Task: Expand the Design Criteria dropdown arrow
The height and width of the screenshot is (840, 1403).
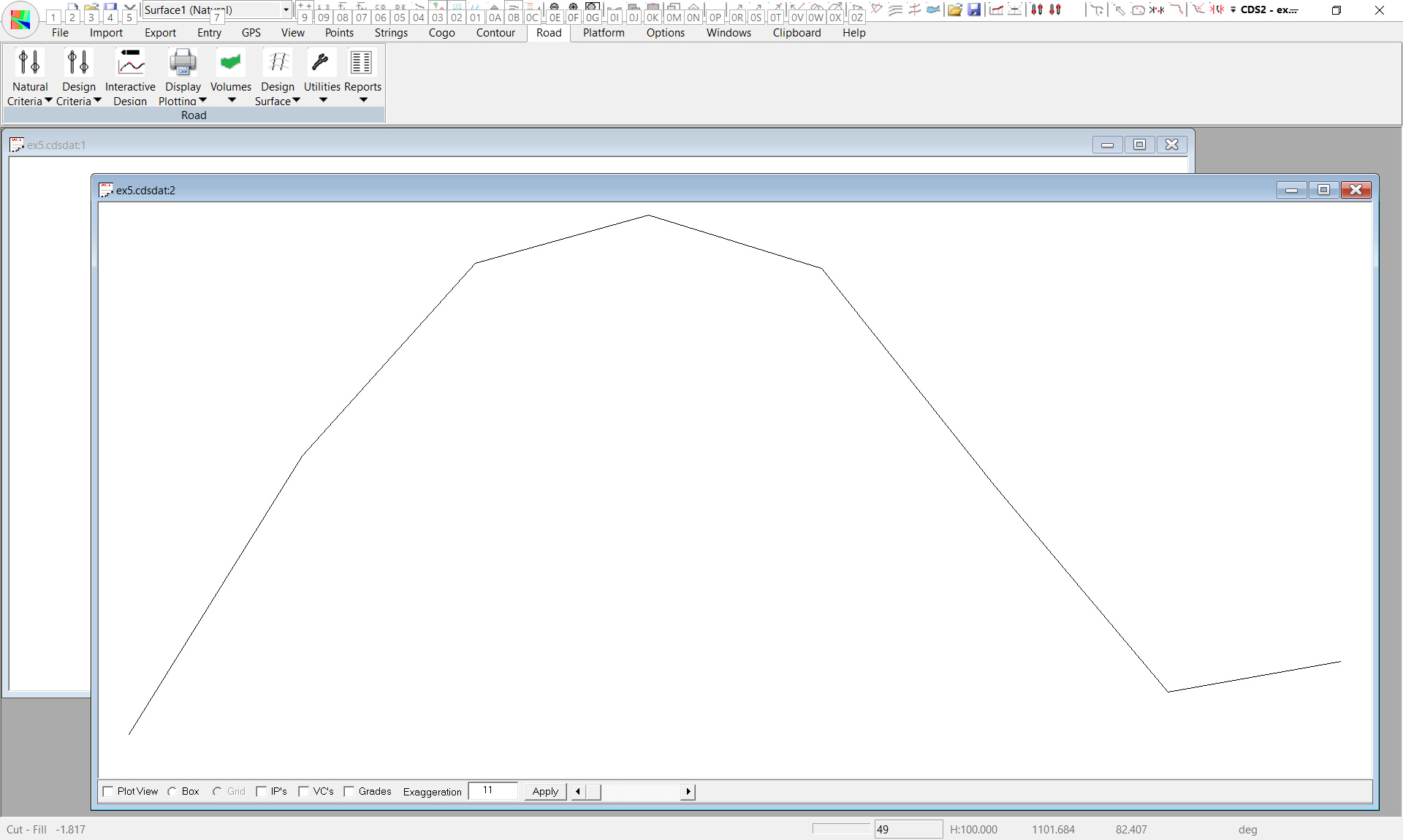Action: (x=98, y=101)
